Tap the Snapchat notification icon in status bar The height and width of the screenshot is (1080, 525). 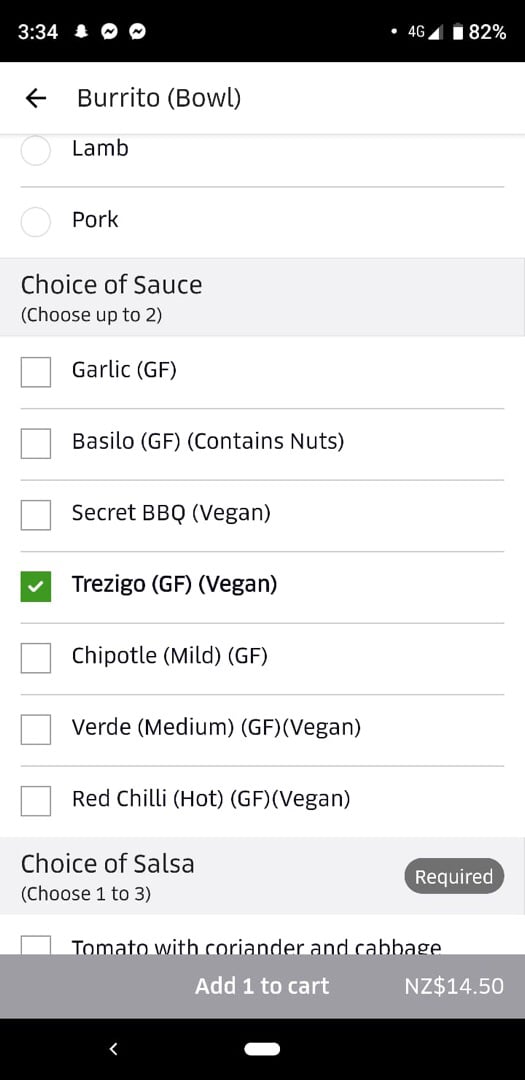[x=81, y=32]
